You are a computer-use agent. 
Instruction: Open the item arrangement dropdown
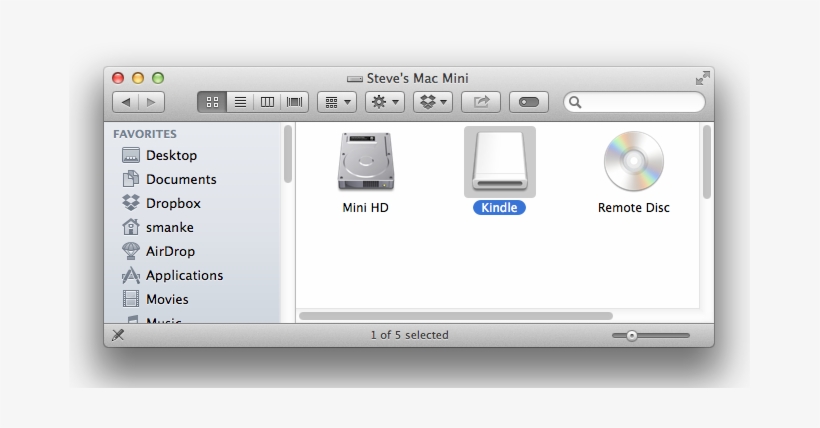click(337, 102)
